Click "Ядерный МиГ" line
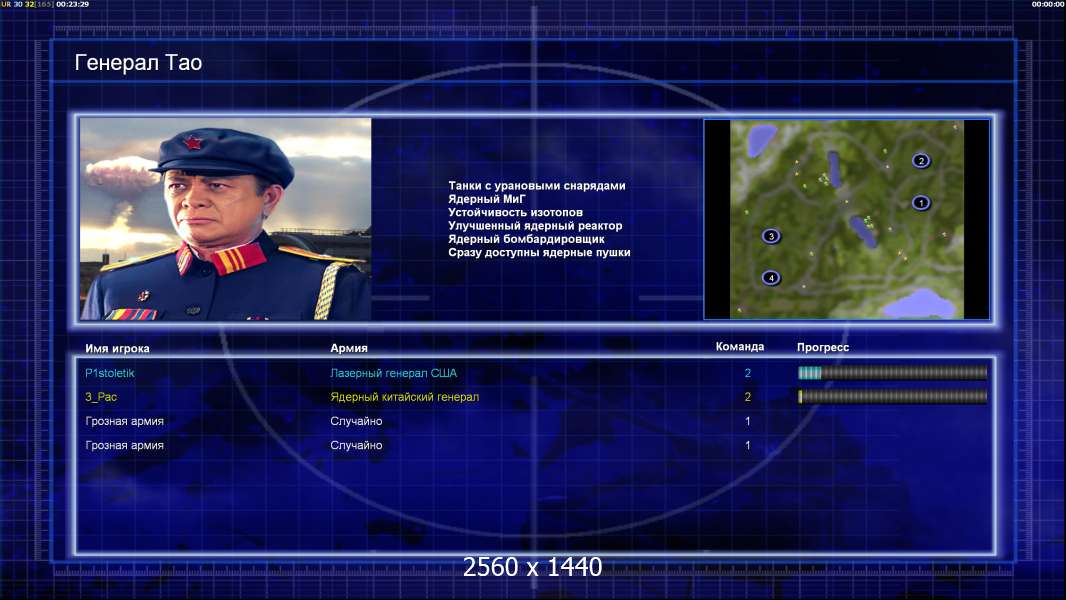 tap(487, 199)
